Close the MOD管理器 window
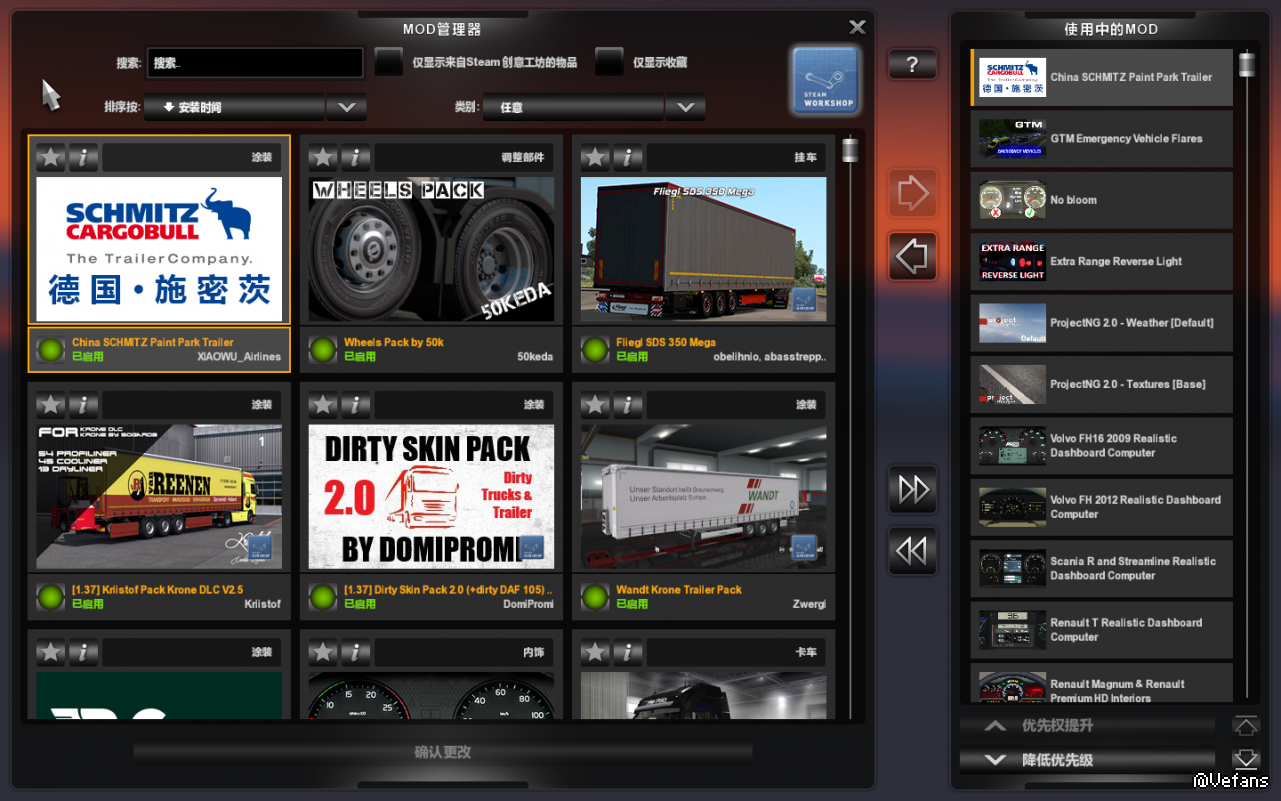This screenshot has height=801, width=1281. coord(857,27)
